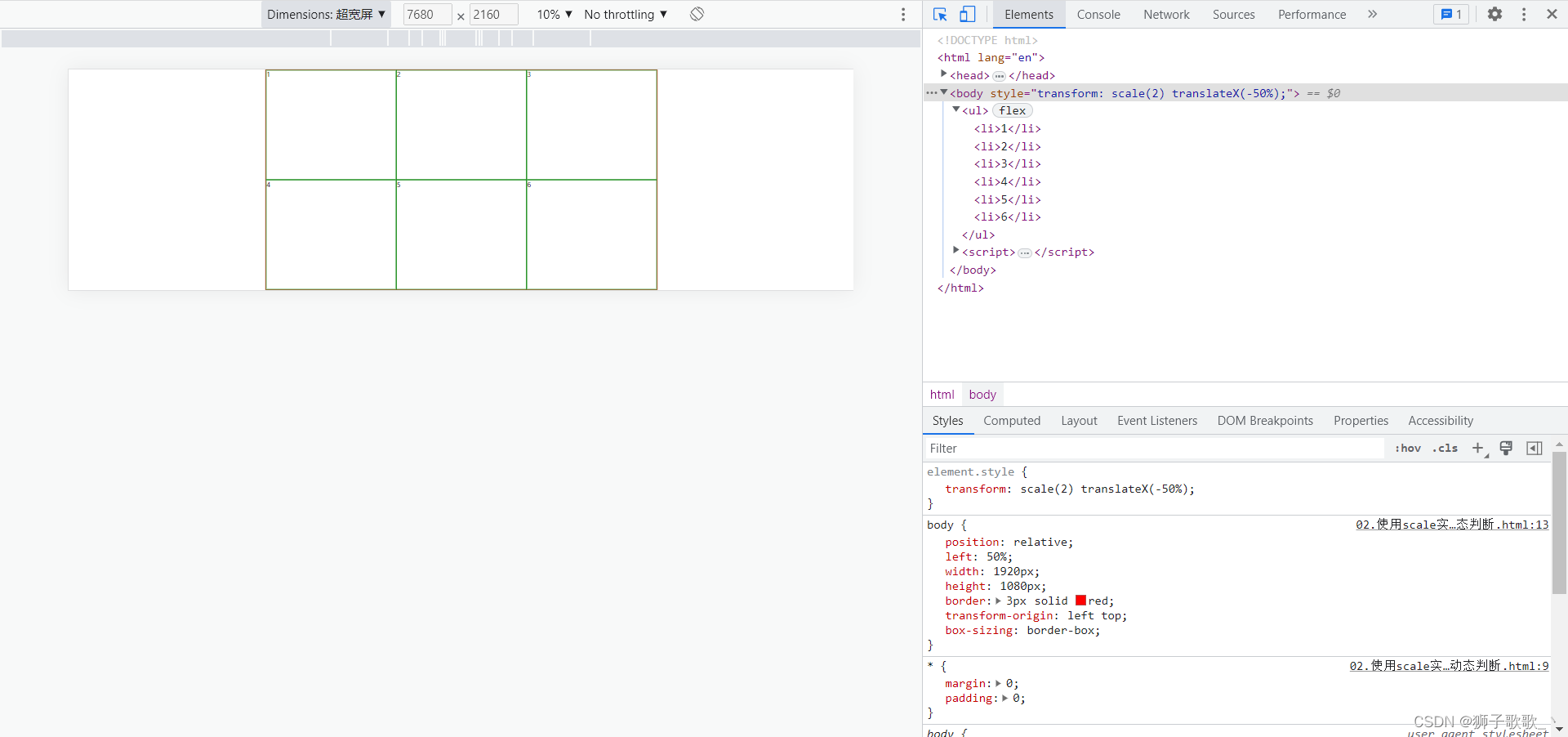Click the styles pane scrollbar thumb
Image resolution: width=1568 pixels, height=737 pixels.
coord(1559,523)
